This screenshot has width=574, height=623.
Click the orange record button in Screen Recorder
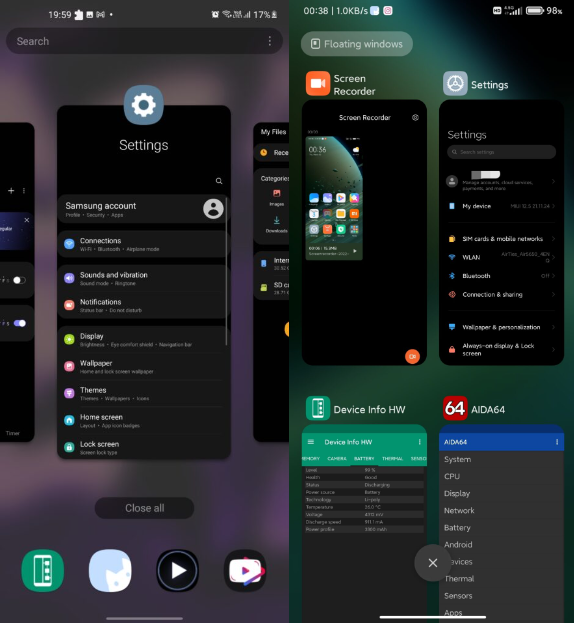coord(412,356)
